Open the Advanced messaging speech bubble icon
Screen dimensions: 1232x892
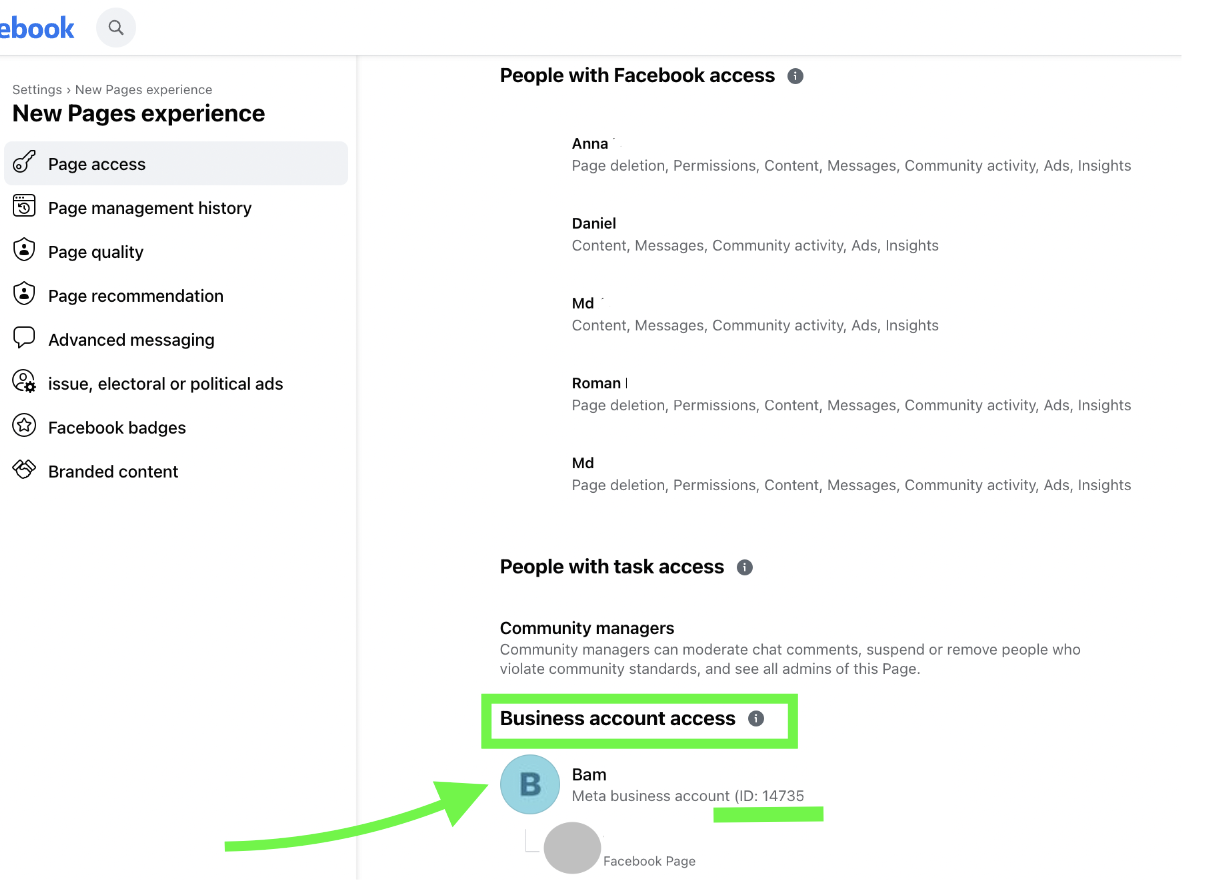point(24,338)
